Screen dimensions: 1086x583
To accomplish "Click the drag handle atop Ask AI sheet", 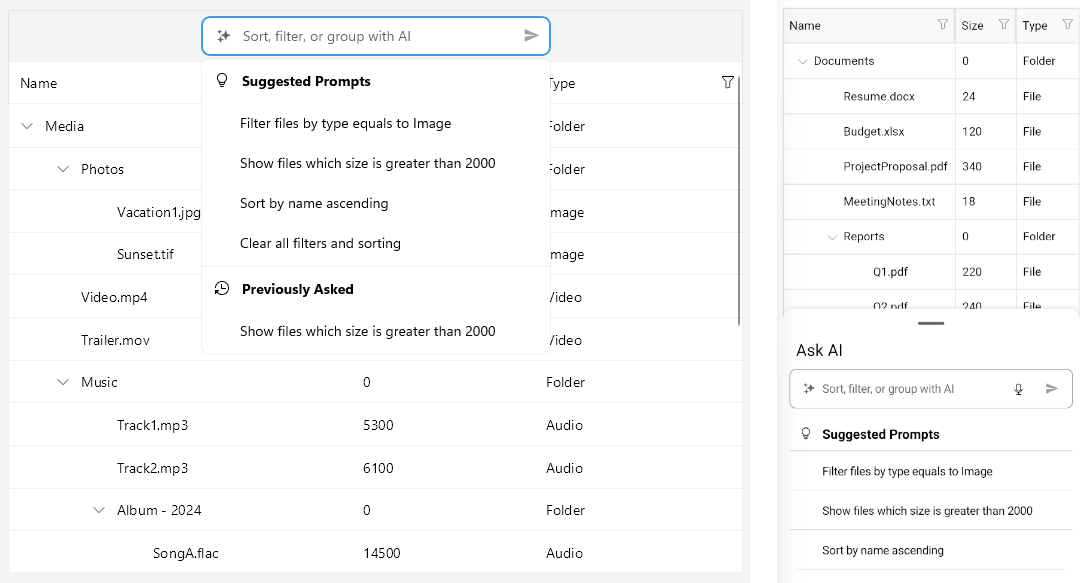I will (x=930, y=323).
